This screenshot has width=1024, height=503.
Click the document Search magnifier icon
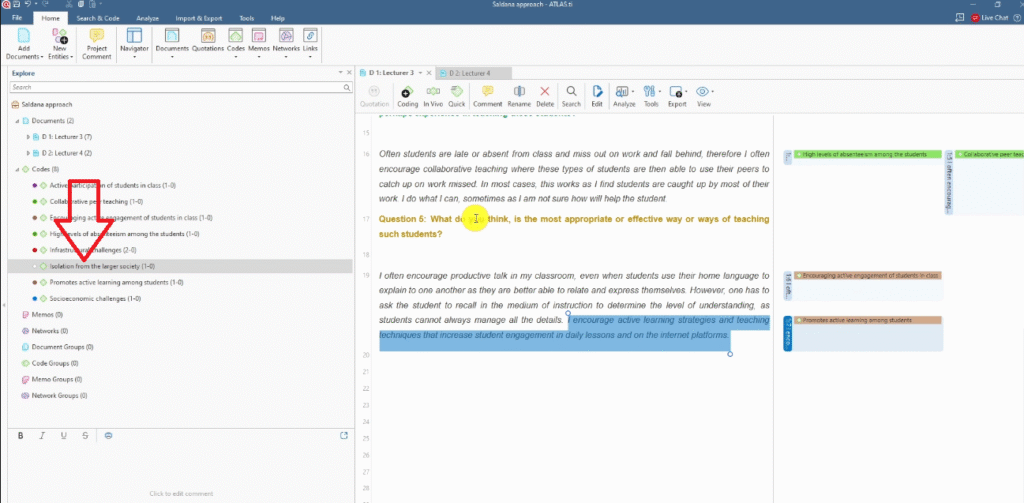[x=571, y=92]
